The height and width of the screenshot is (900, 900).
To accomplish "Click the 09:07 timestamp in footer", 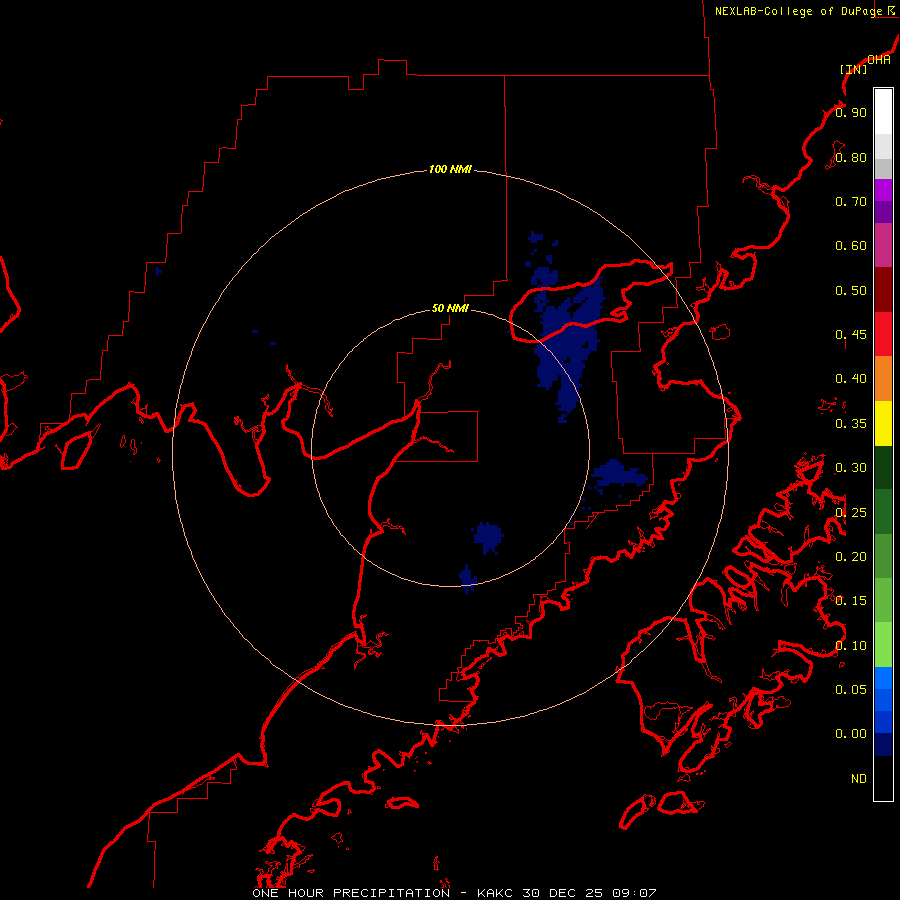I will click(x=634, y=893).
